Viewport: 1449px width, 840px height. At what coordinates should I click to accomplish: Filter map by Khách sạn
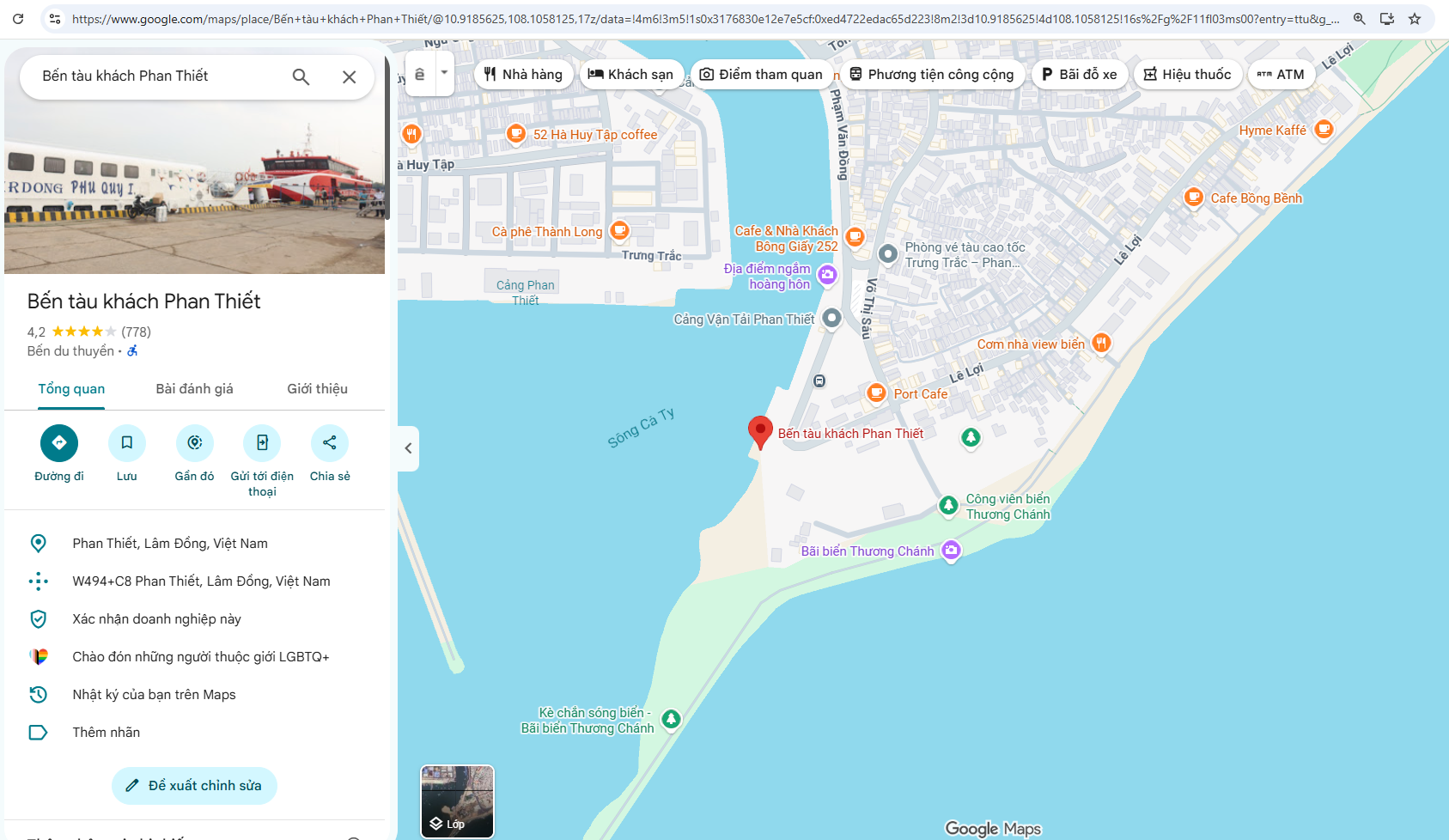point(631,75)
